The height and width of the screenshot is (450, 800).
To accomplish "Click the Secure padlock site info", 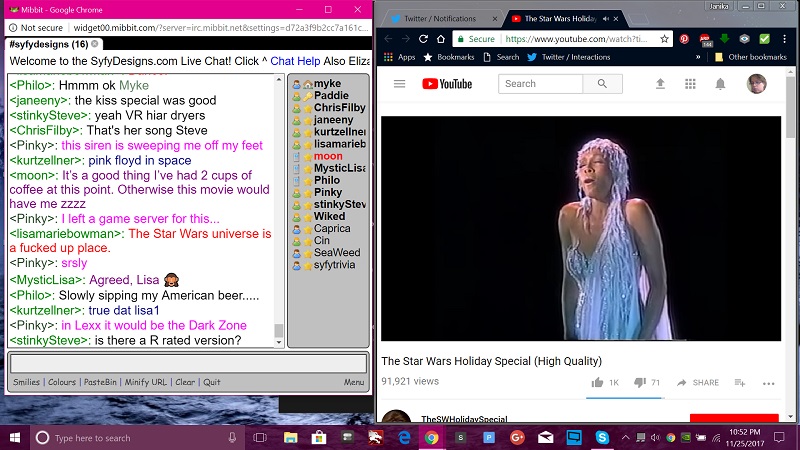I will [474, 39].
